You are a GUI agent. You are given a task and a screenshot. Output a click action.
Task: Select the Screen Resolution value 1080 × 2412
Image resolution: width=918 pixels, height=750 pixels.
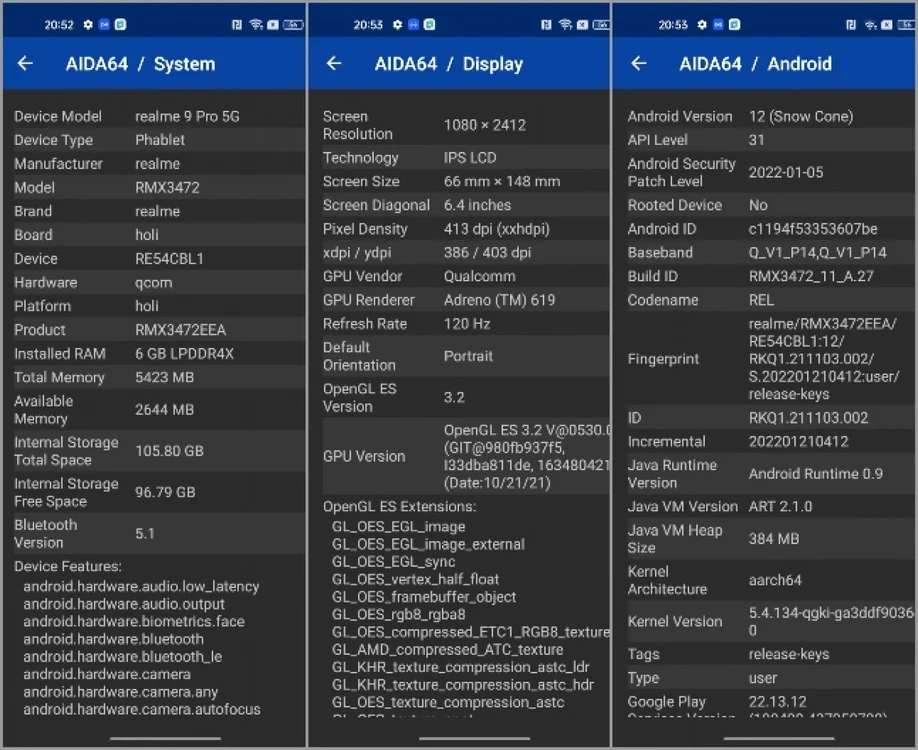(485, 125)
